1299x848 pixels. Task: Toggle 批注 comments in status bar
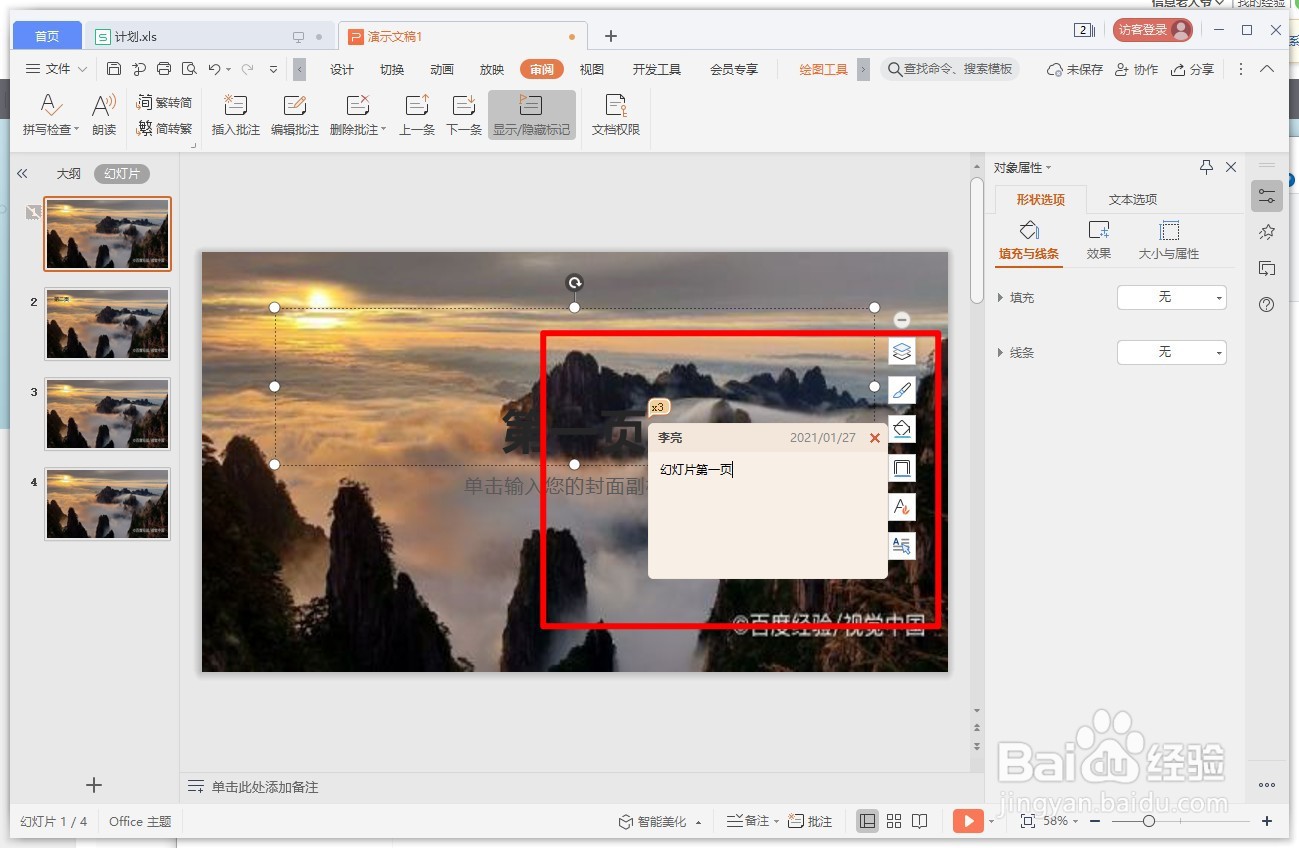tap(810, 821)
